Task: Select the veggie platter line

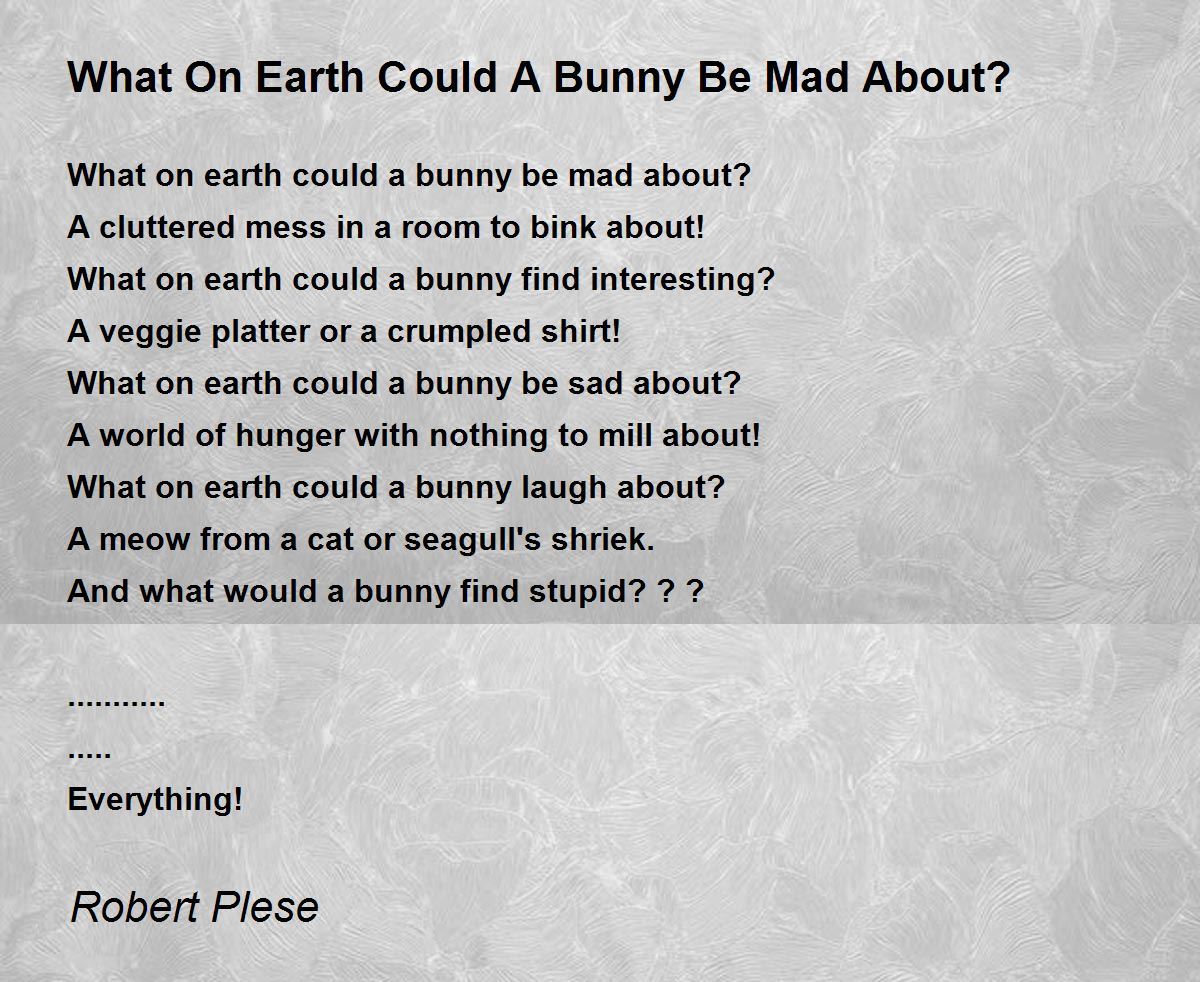Action: (344, 331)
